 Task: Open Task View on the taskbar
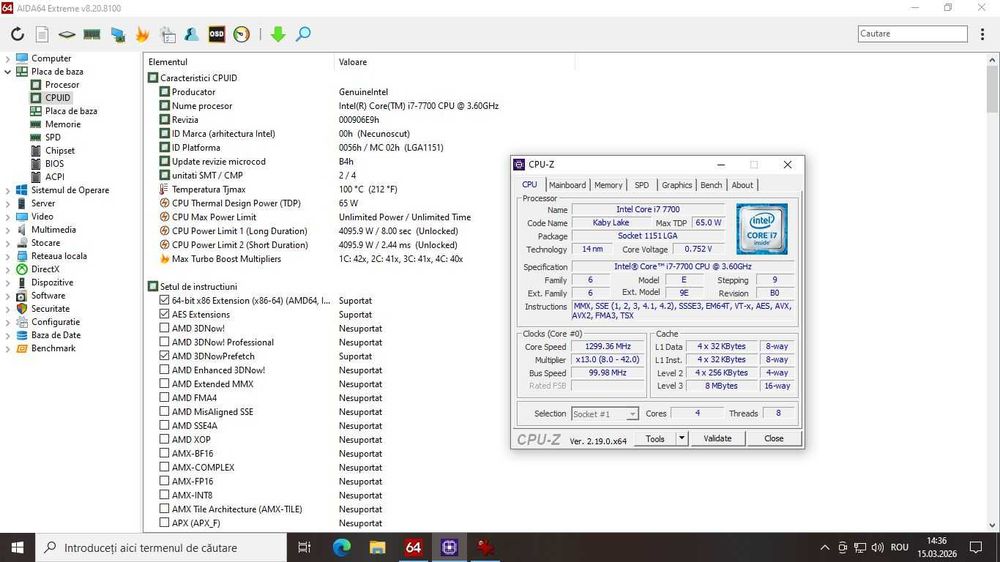click(304, 547)
